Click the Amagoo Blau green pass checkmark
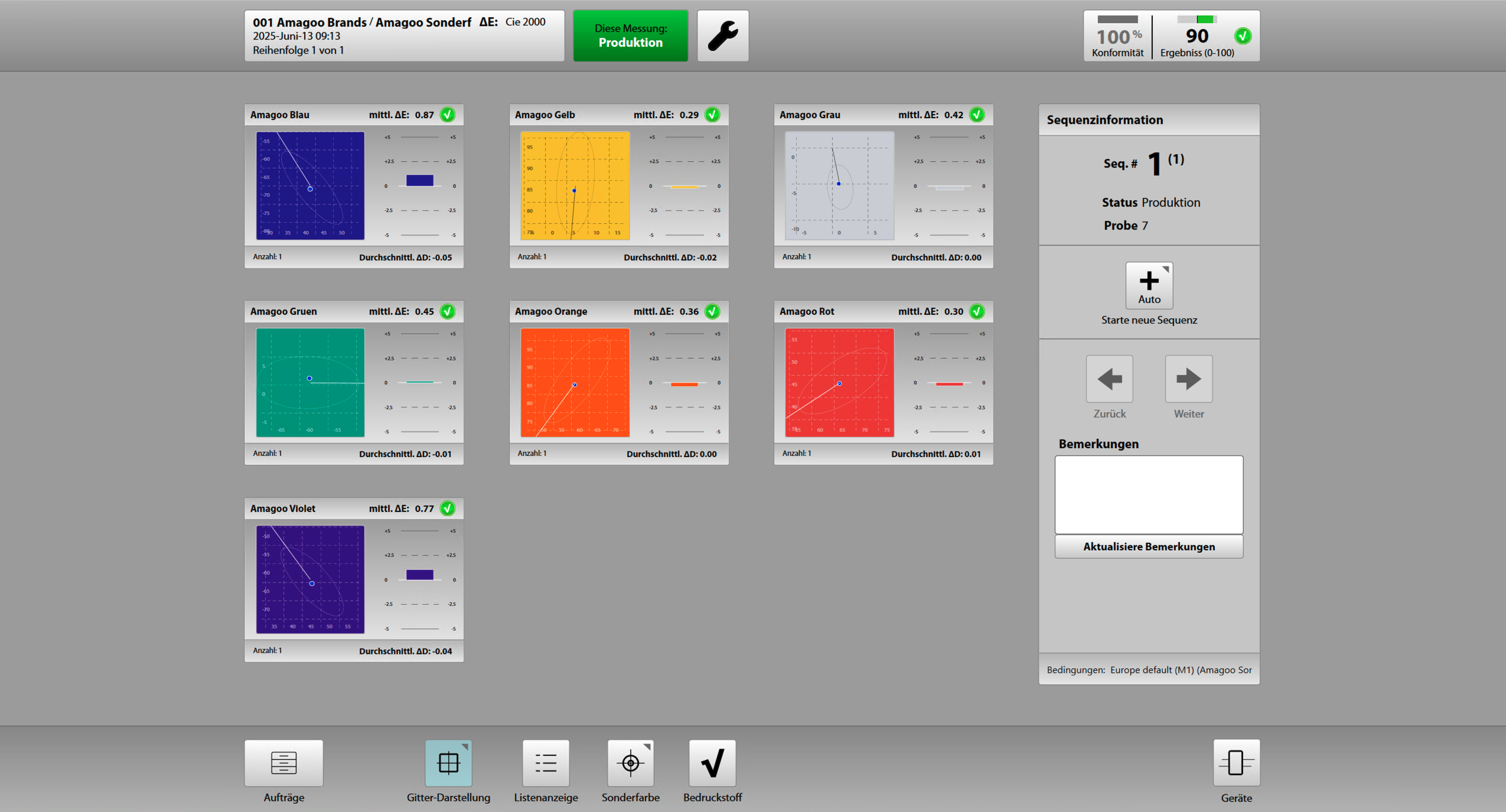This screenshot has width=1506, height=812. (x=448, y=115)
